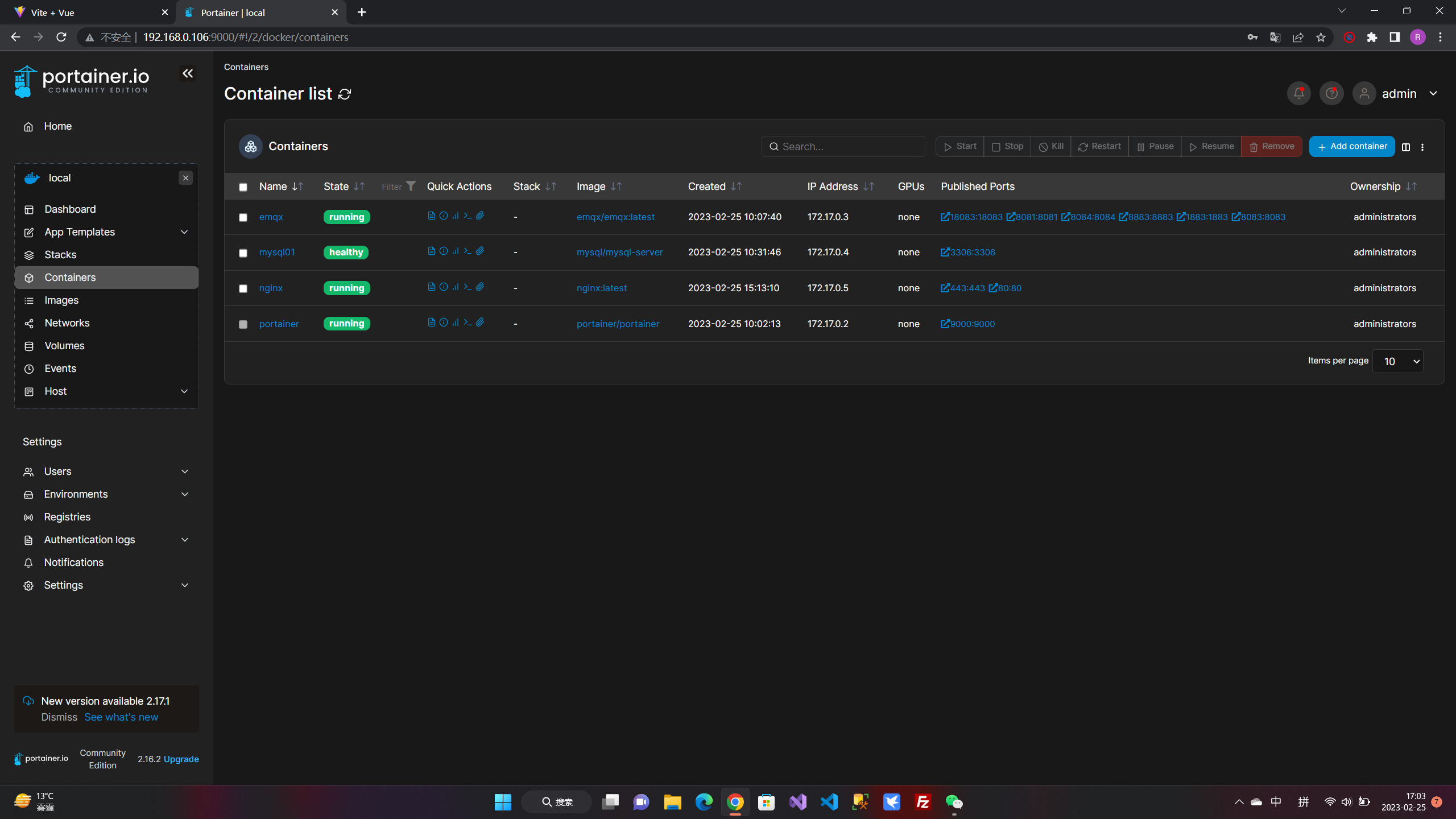Open logs quick action for emqx
This screenshot has height=819, width=1456.
[431, 216]
